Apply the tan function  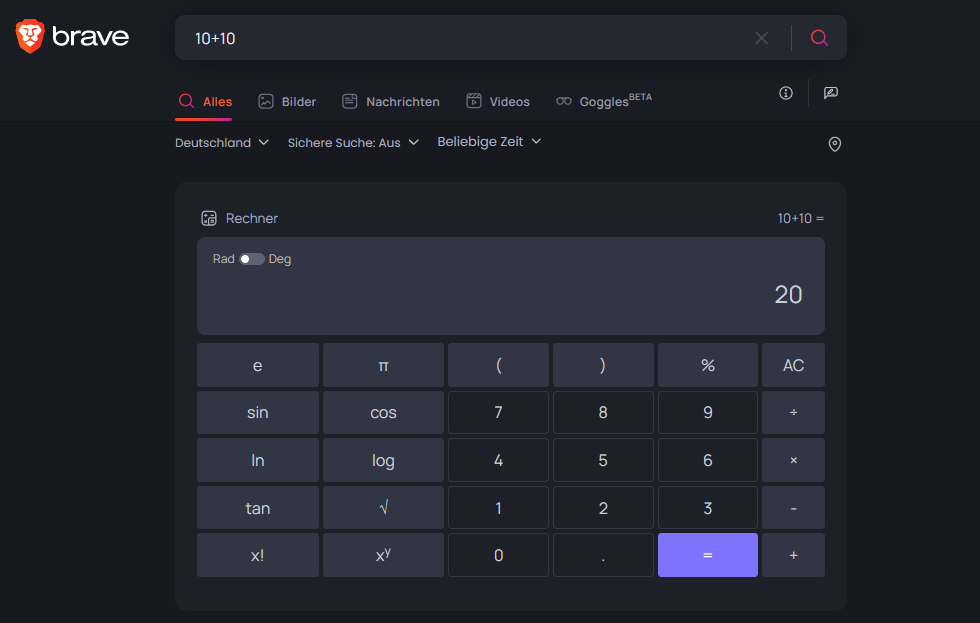pyautogui.click(x=258, y=507)
